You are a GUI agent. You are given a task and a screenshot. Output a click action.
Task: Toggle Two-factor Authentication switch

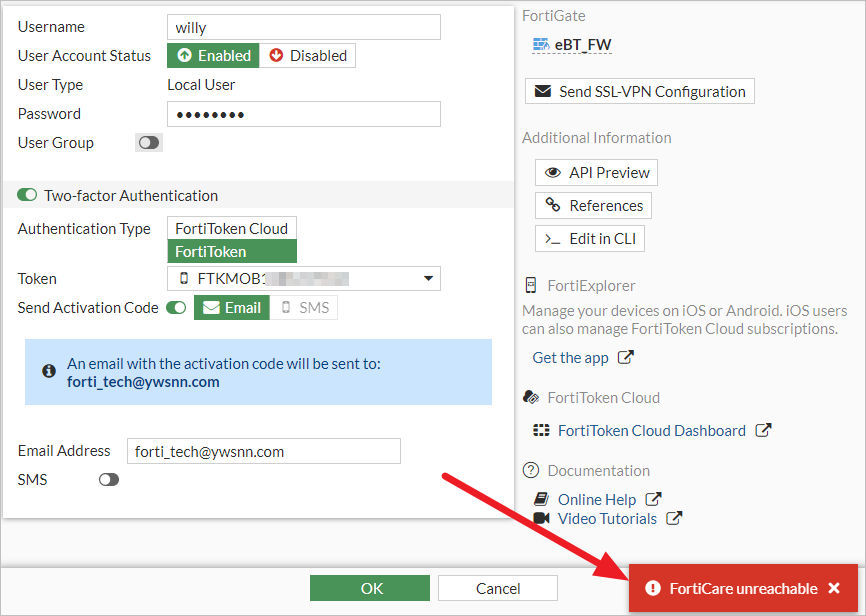tap(27, 195)
